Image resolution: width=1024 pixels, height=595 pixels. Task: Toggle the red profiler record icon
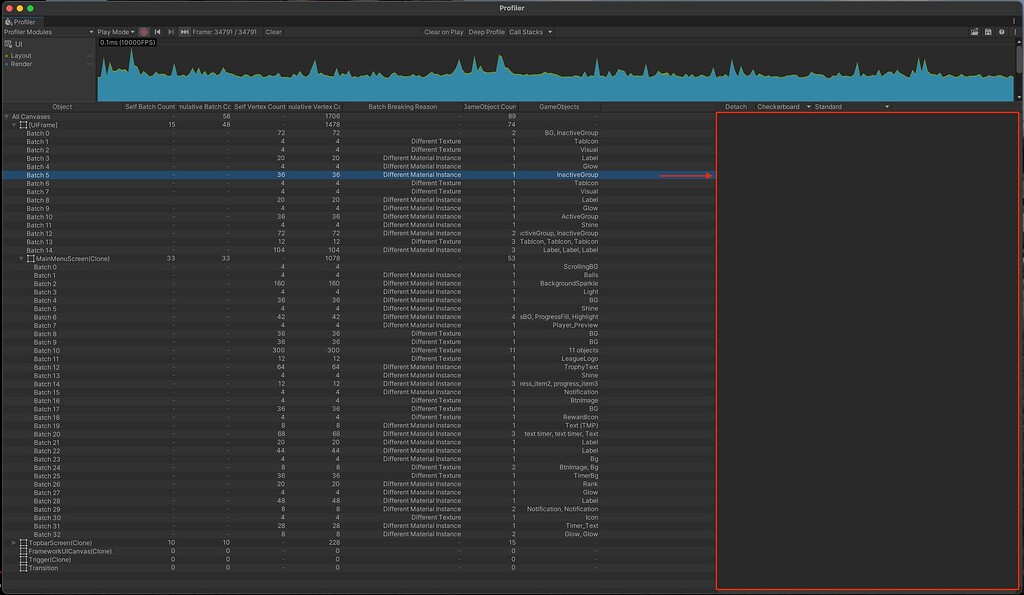[x=143, y=31]
